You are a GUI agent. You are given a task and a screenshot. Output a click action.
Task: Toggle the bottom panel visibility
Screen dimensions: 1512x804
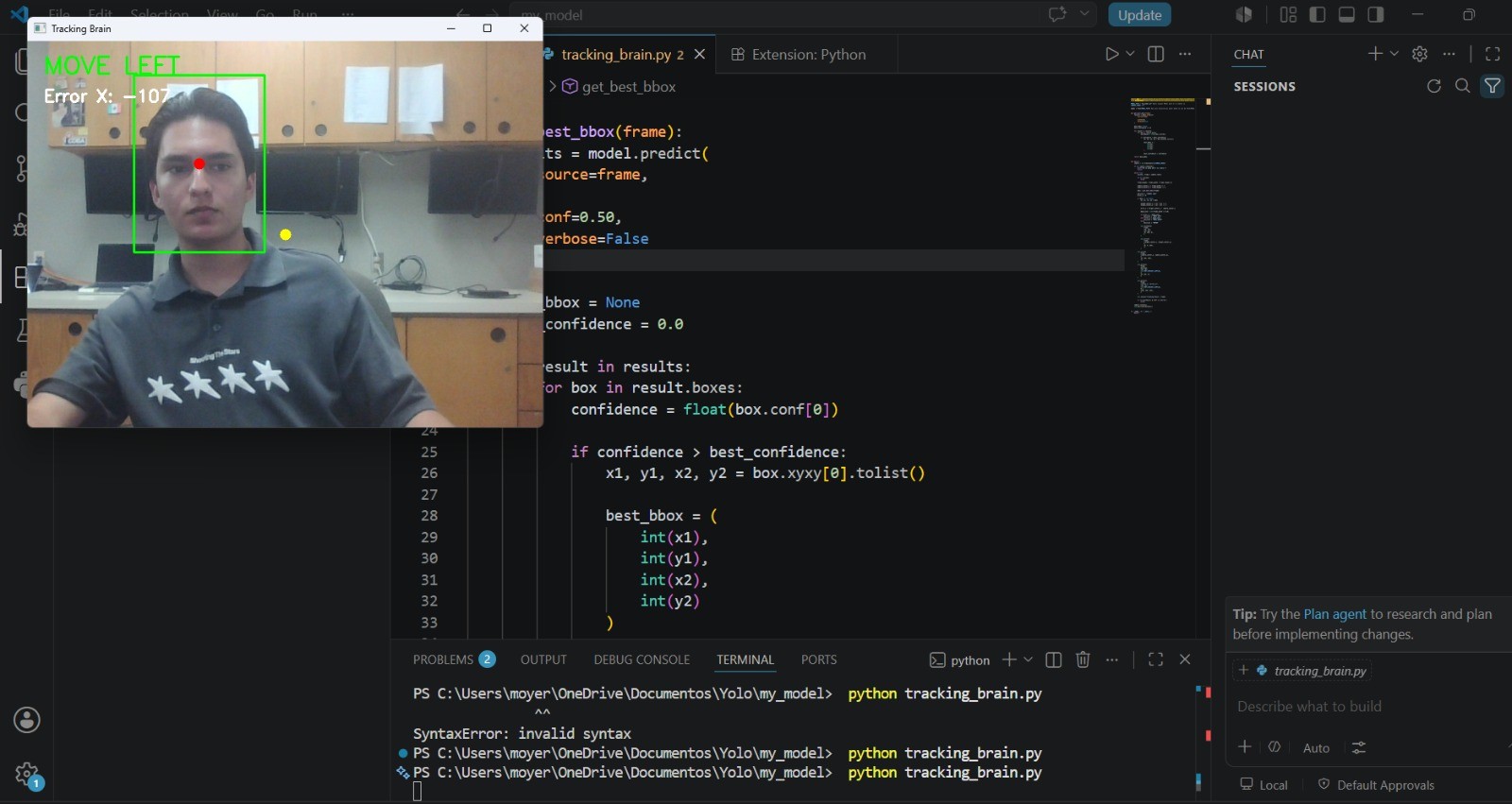1347,14
